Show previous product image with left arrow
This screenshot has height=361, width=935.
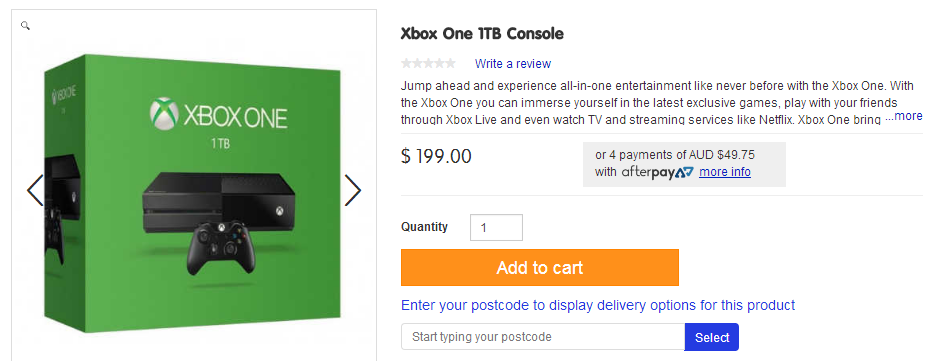point(35,190)
